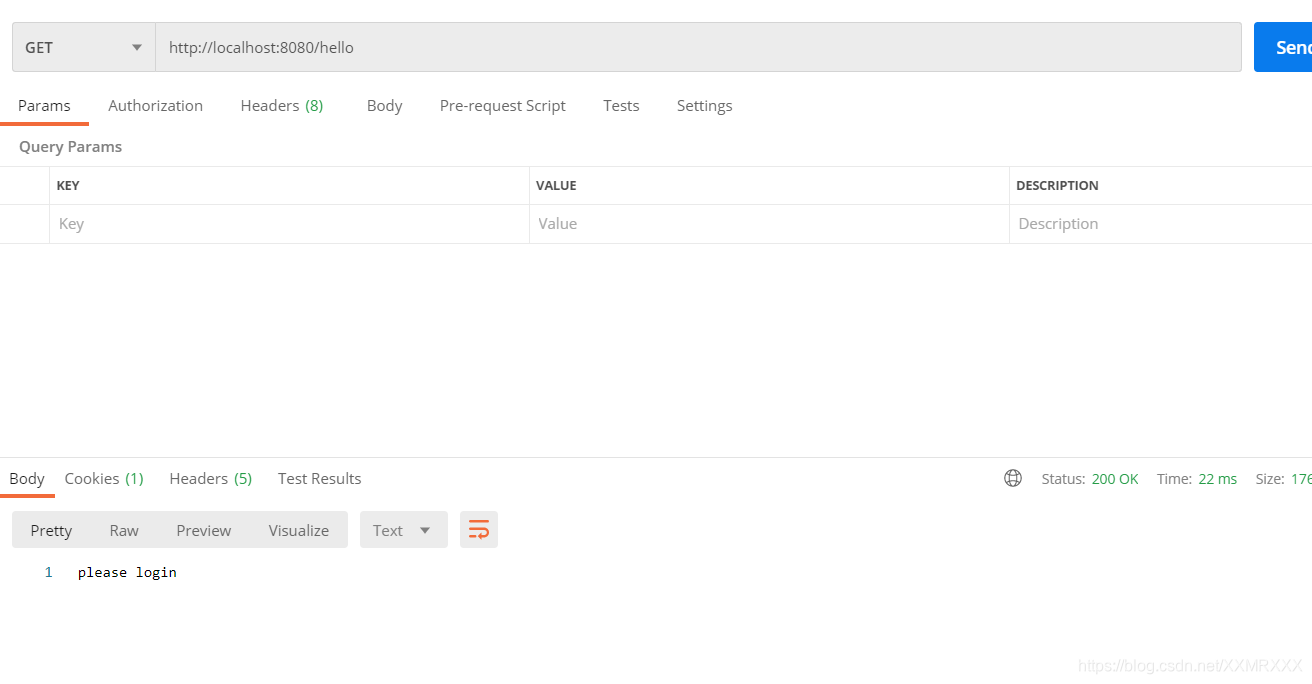The height and width of the screenshot is (684, 1312).
Task: Click the Description input cell
Action: (x=1160, y=224)
